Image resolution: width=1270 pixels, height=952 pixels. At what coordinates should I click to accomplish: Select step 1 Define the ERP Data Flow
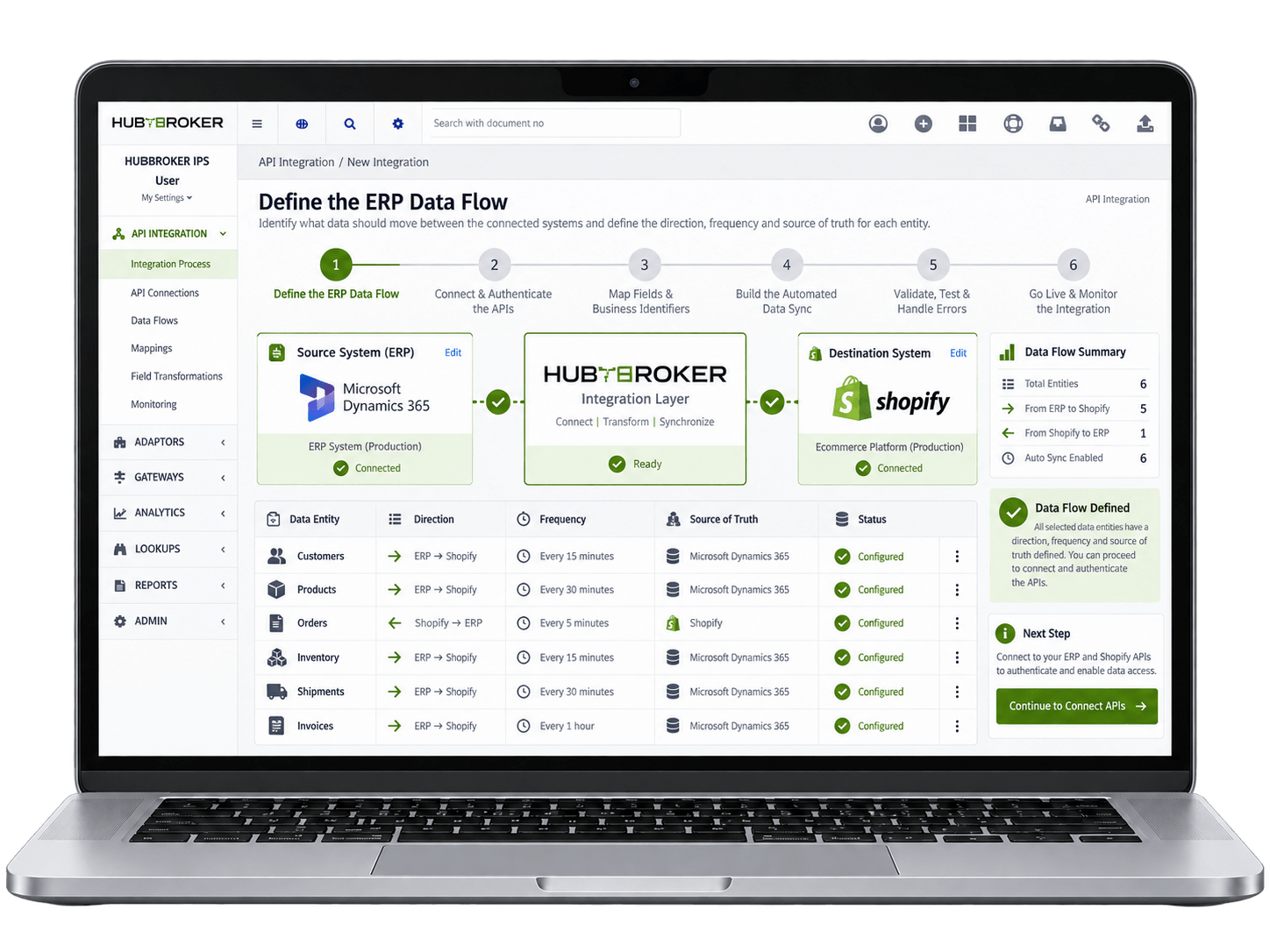tap(336, 265)
